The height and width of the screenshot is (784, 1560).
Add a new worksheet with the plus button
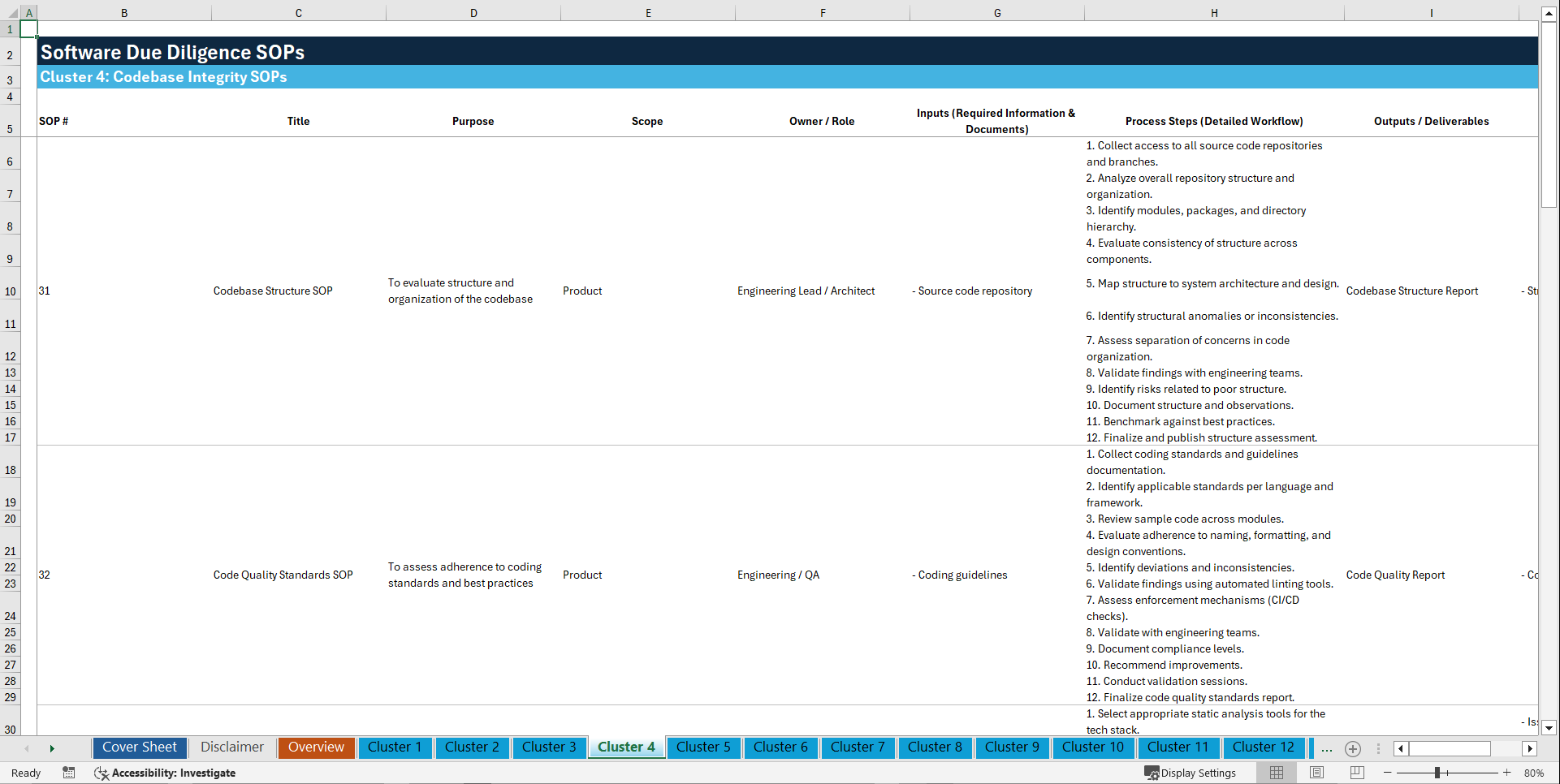tap(1353, 749)
